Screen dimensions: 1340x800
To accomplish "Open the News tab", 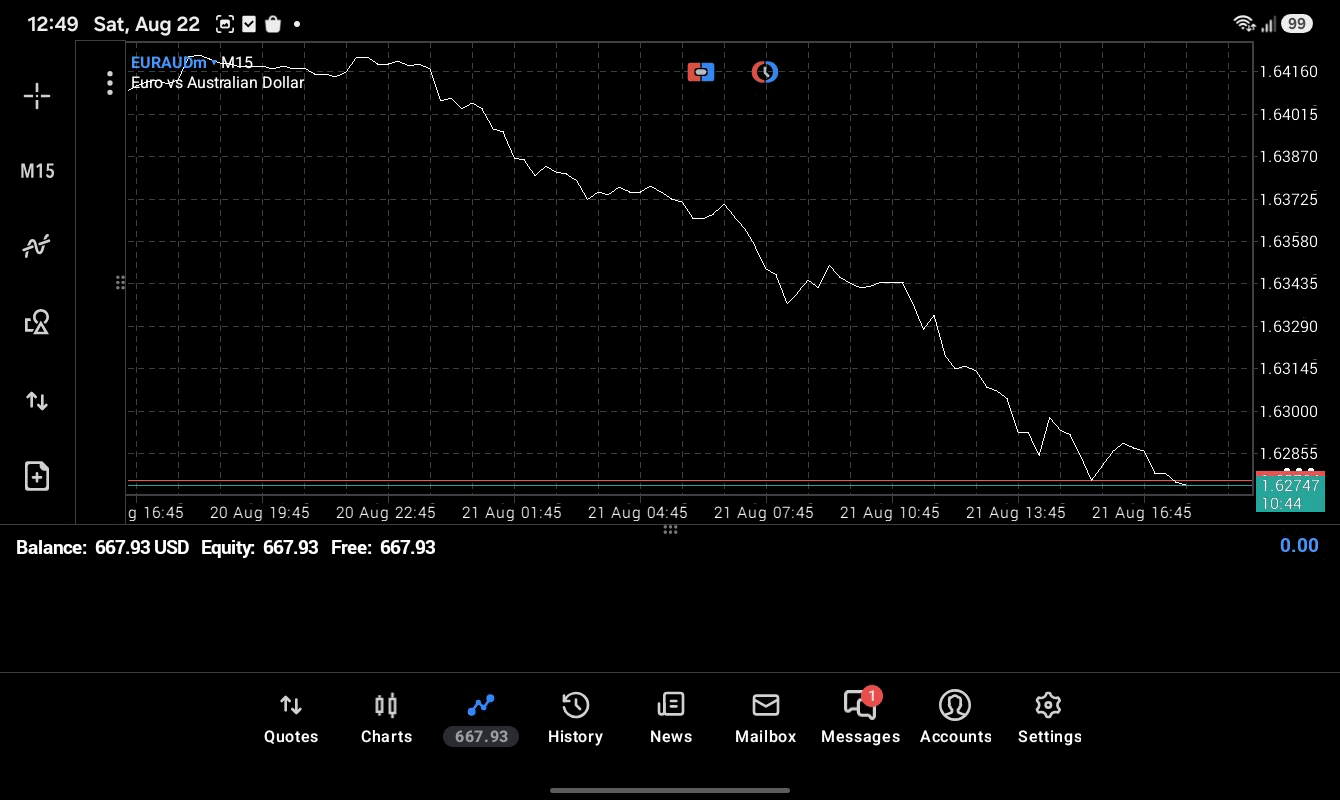I will pyautogui.click(x=671, y=719).
